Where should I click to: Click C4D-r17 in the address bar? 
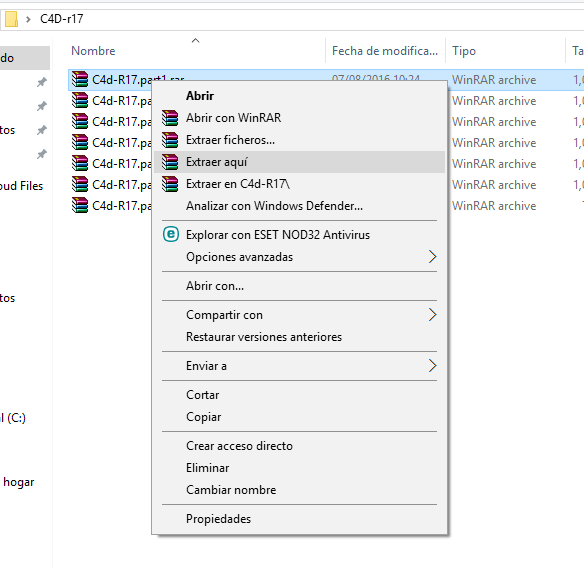click(x=62, y=19)
